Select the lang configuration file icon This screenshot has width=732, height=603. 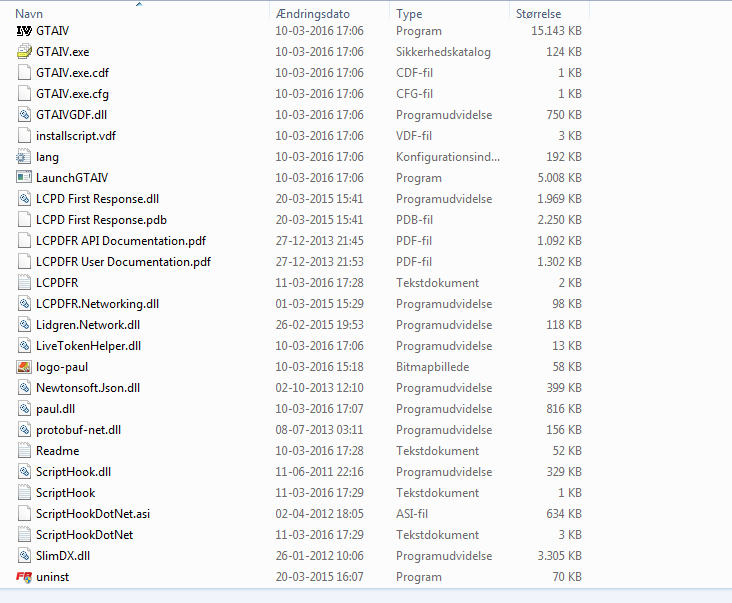tap(22, 157)
